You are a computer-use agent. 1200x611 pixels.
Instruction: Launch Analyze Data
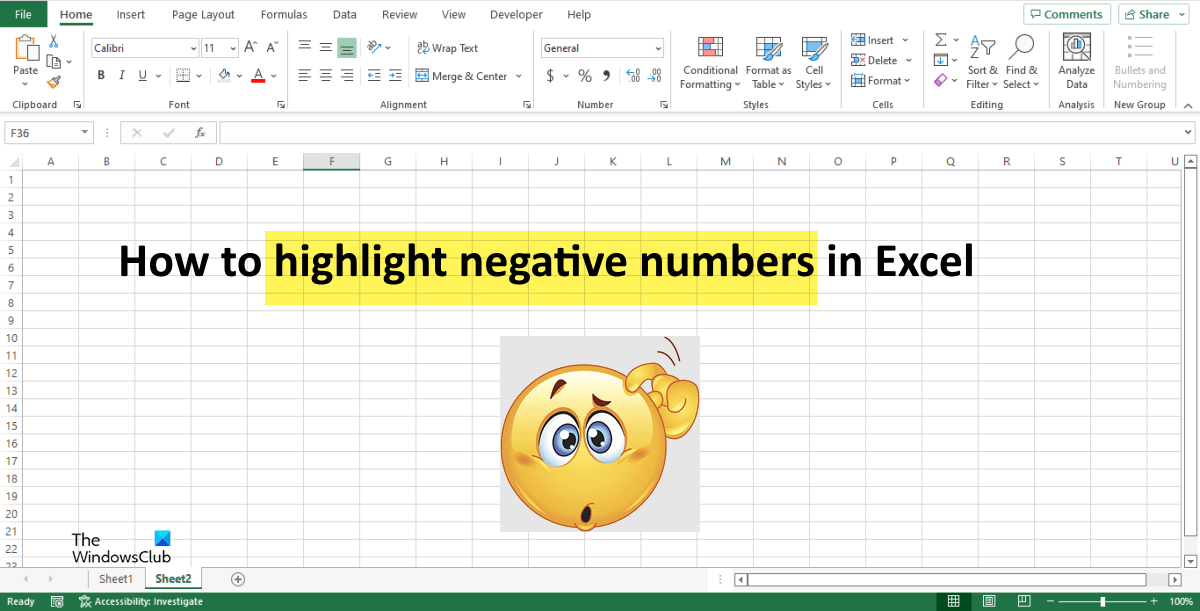pyautogui.click(x=1076, y=58)
